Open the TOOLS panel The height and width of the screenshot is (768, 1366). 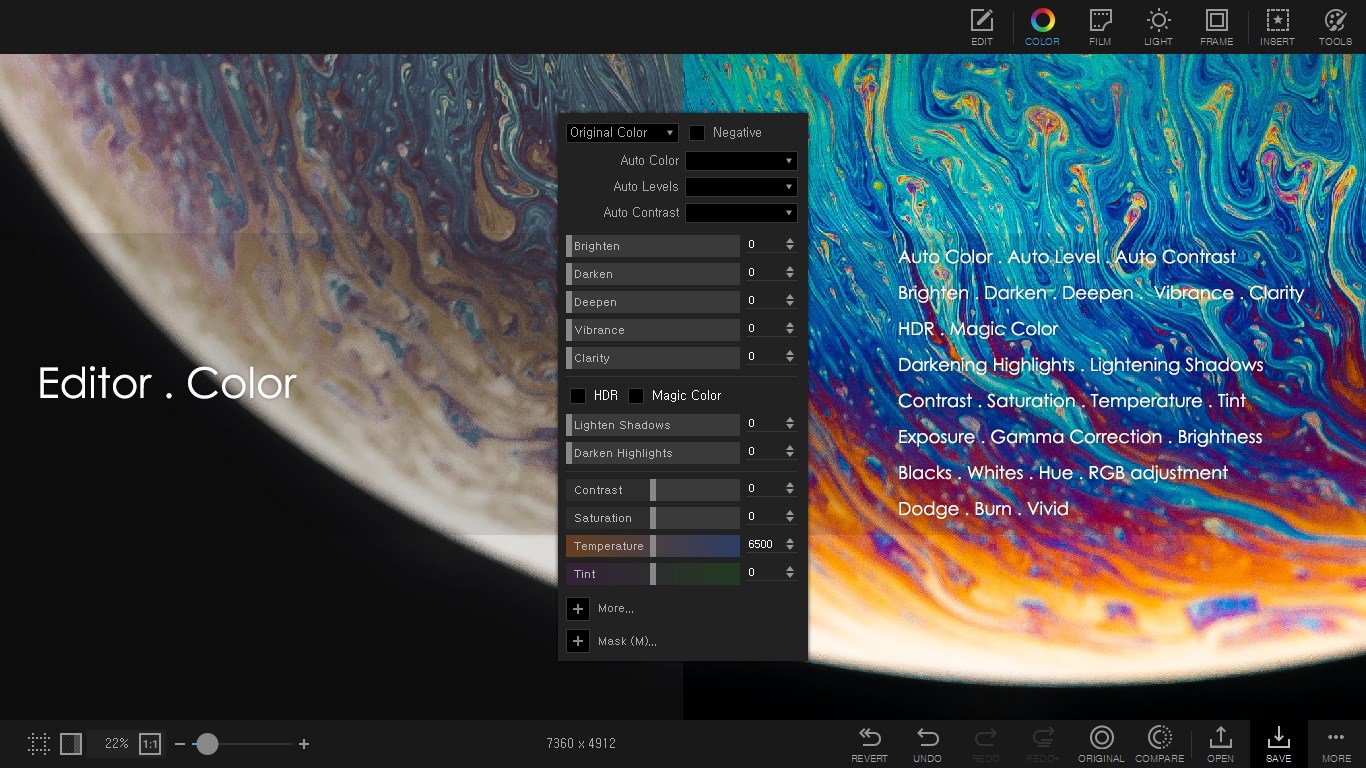(x=1335, y=27)
